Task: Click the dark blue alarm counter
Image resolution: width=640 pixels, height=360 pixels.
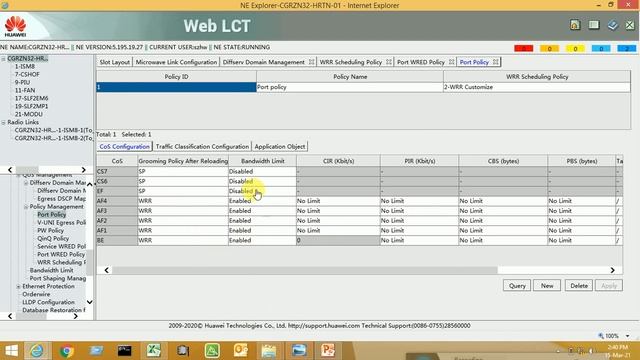Action: click(627, 48)
